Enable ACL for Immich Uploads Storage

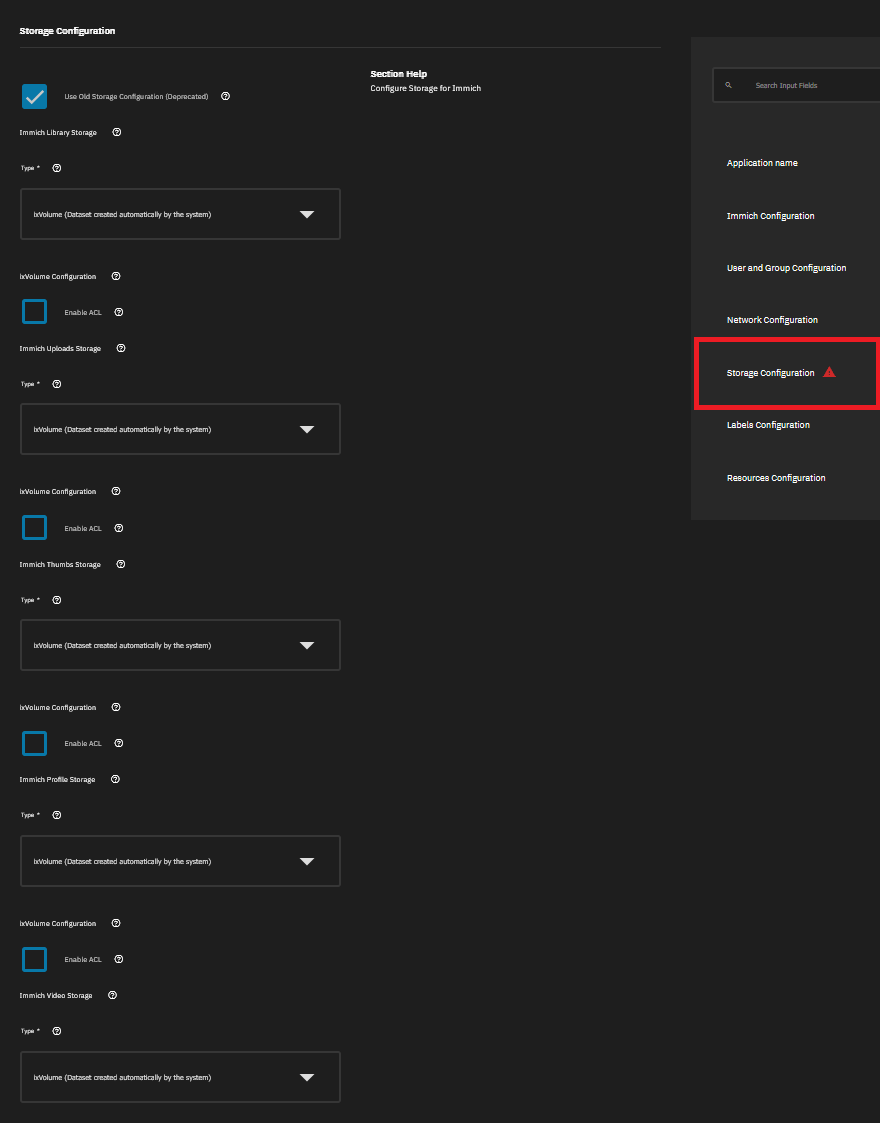tap(34, 528)
